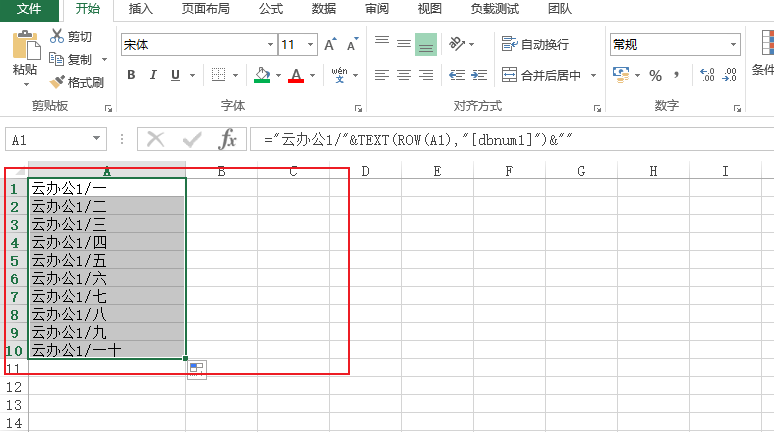Click the text orientation icon

[457, 44]
